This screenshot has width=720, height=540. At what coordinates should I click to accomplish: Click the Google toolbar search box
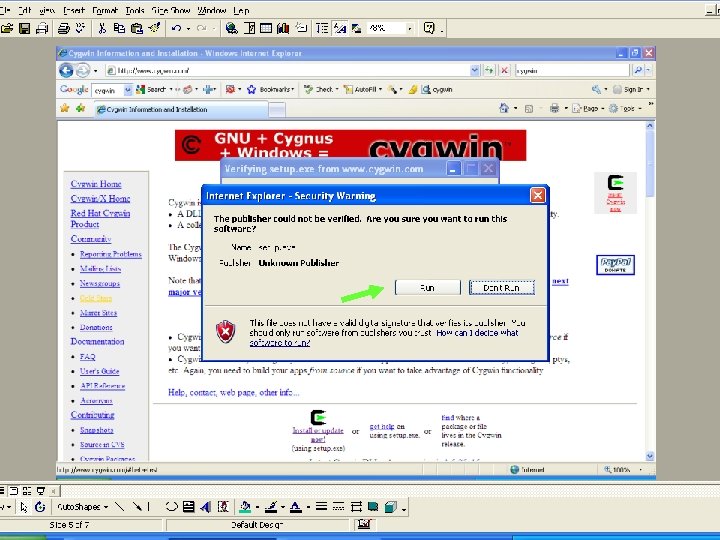(x=107, y=90)
